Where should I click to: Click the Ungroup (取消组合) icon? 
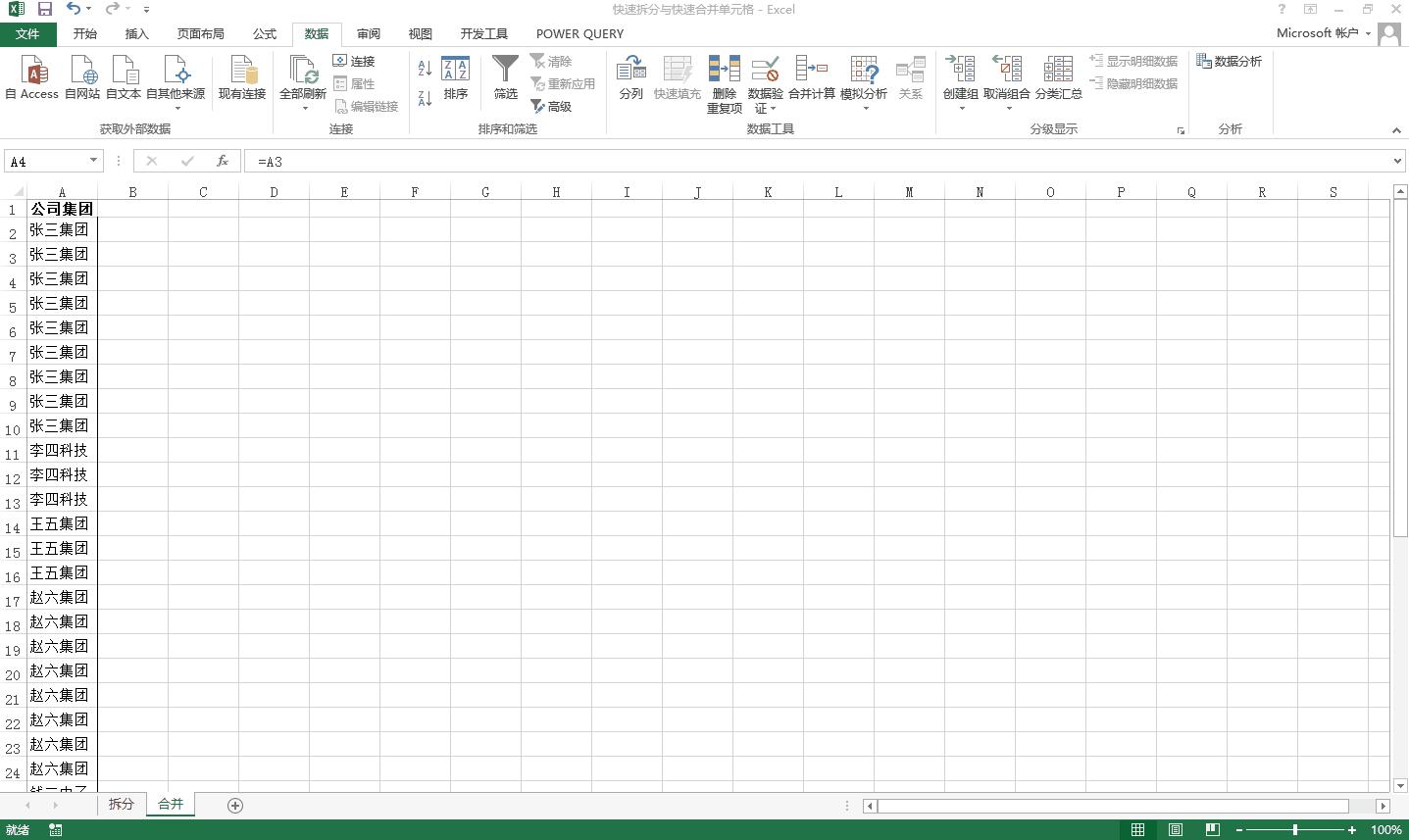tap(1007, 70)
